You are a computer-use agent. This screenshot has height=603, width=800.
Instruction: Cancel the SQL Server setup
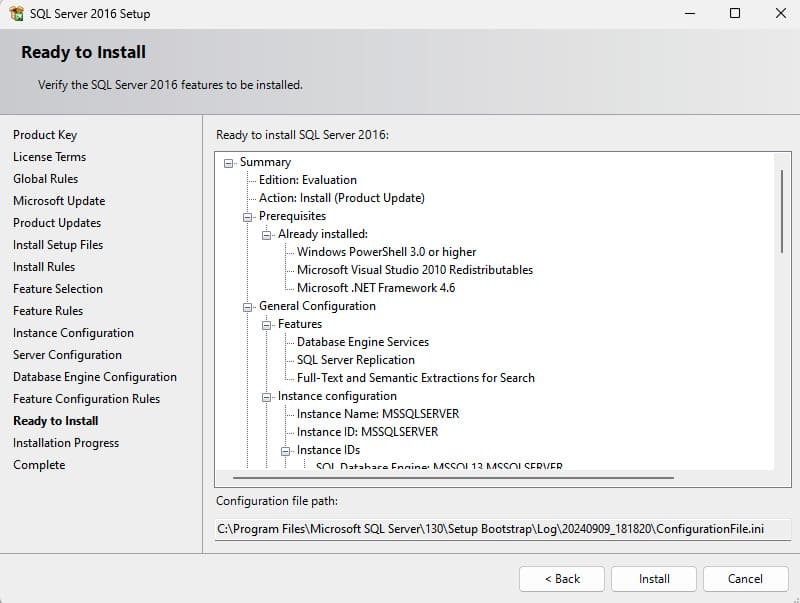[745, 579]
